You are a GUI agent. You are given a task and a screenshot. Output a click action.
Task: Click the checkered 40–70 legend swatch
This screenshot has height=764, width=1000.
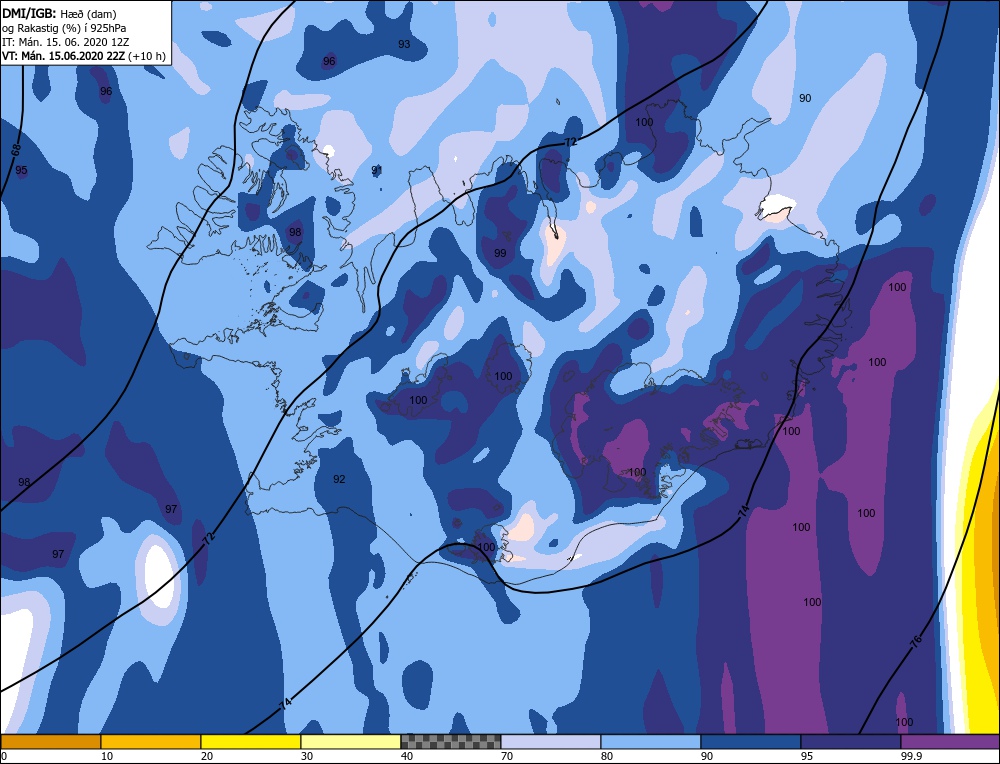pyautogui.click(x=451, y=741)
